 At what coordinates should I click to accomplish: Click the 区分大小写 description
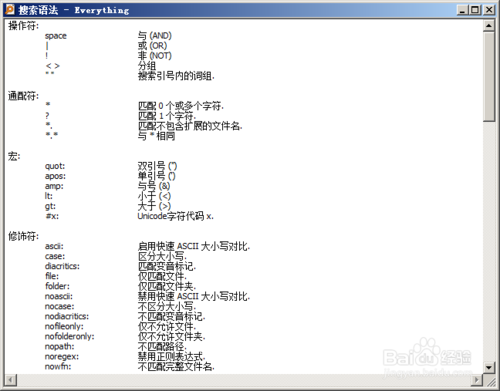click(162, 256)
